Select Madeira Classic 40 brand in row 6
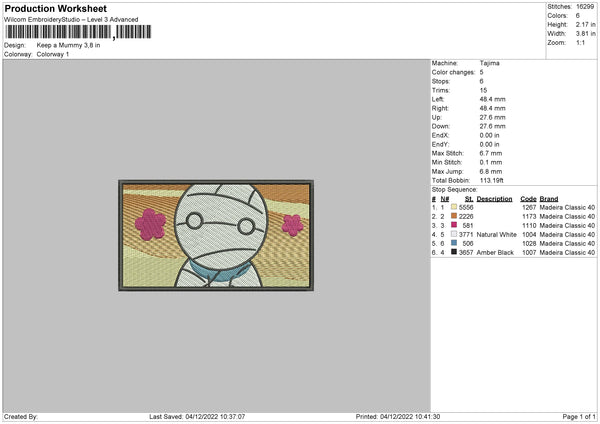This screenshot has width=600, height=424. pos(567,253)
